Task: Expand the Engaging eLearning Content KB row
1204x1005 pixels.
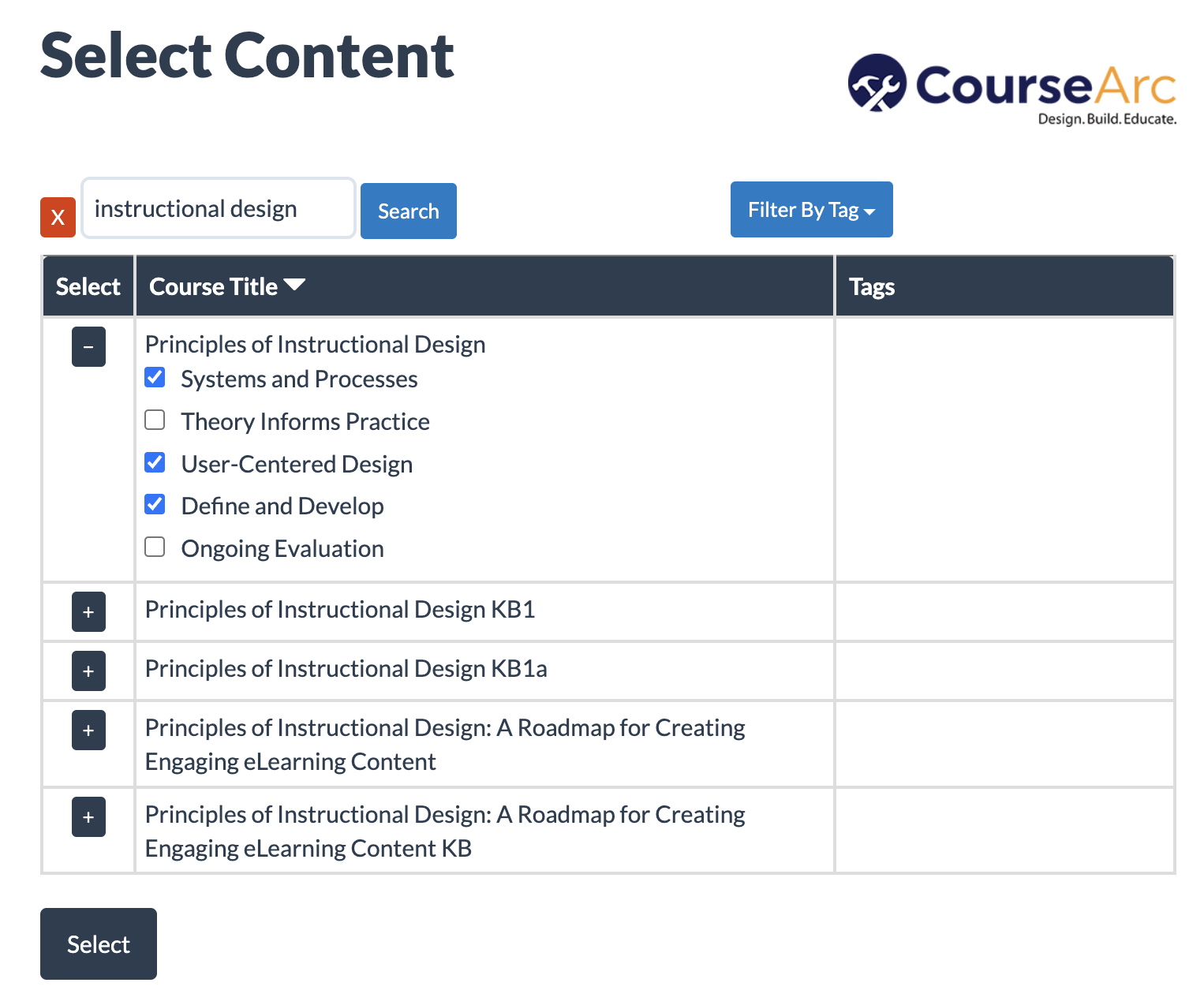Action: (x=88, y=816)
